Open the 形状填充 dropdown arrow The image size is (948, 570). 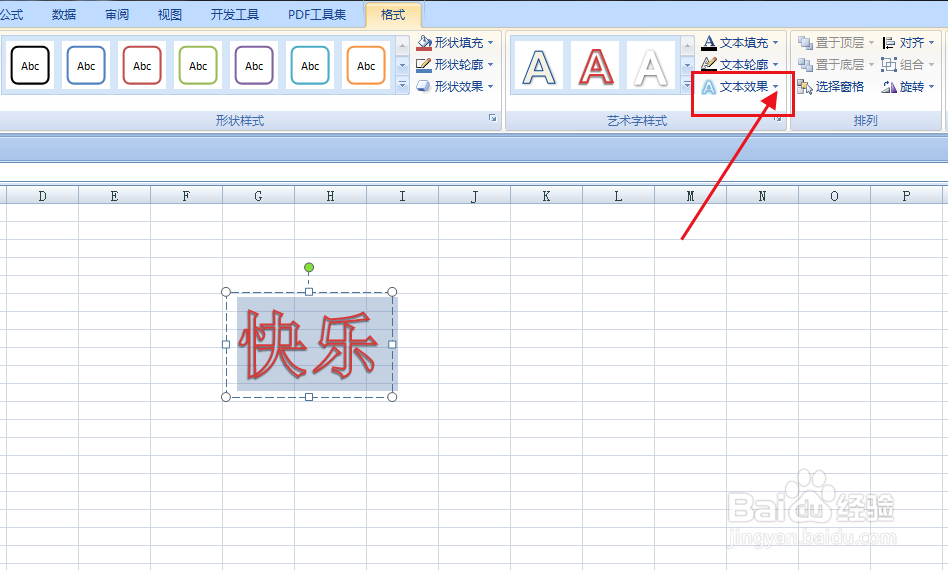point(490,43)
